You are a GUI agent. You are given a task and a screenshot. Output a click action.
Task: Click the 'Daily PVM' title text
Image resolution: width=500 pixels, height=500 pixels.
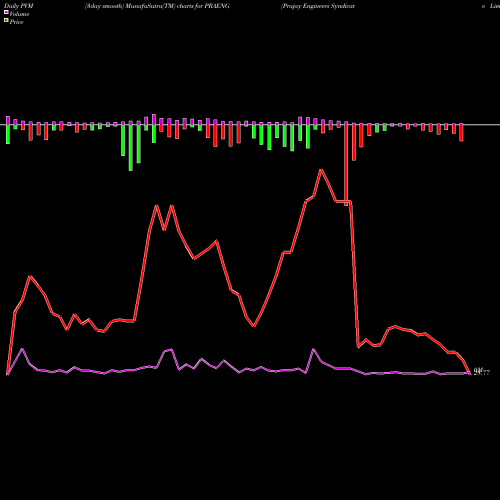(19, 6)
